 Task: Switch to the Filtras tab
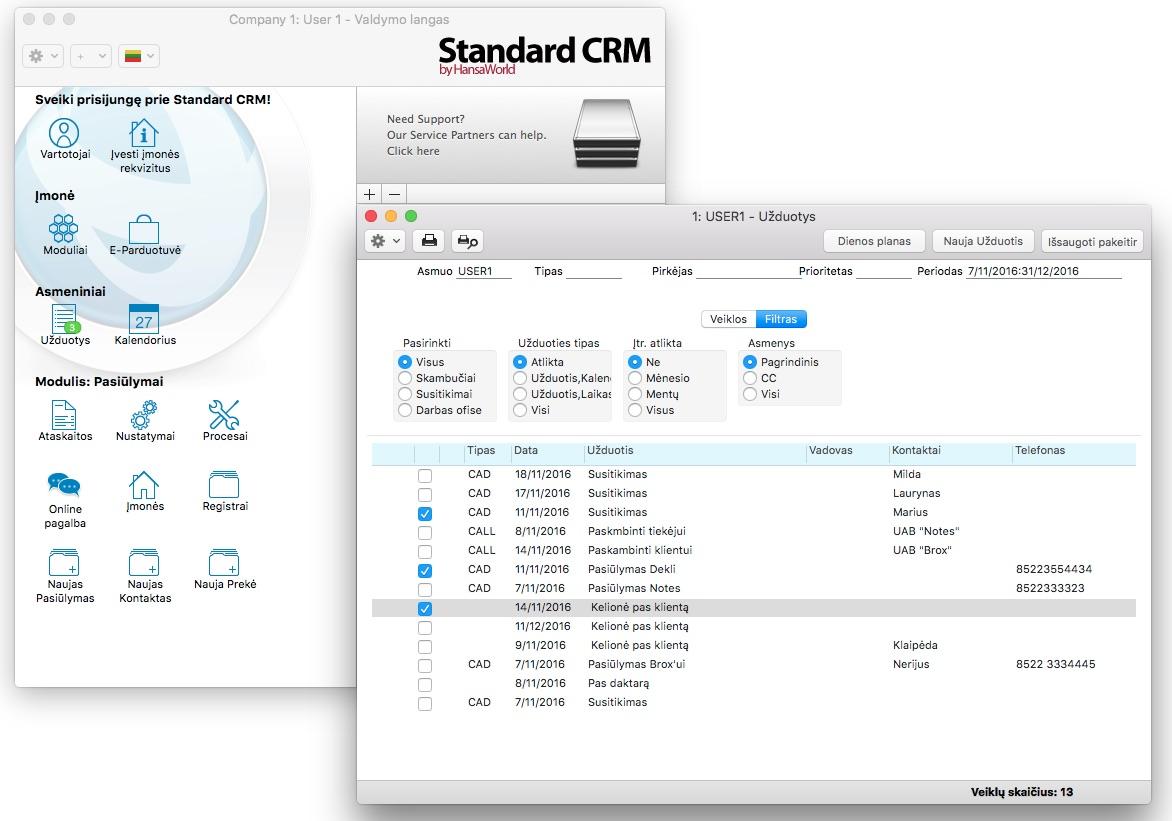click(x=781, y=319)
